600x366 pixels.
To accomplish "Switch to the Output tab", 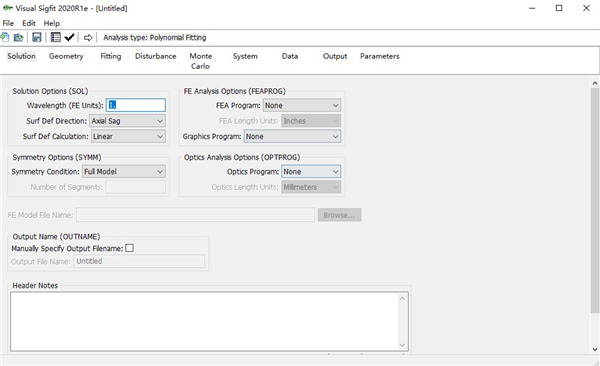I will (x=335, y=56).
